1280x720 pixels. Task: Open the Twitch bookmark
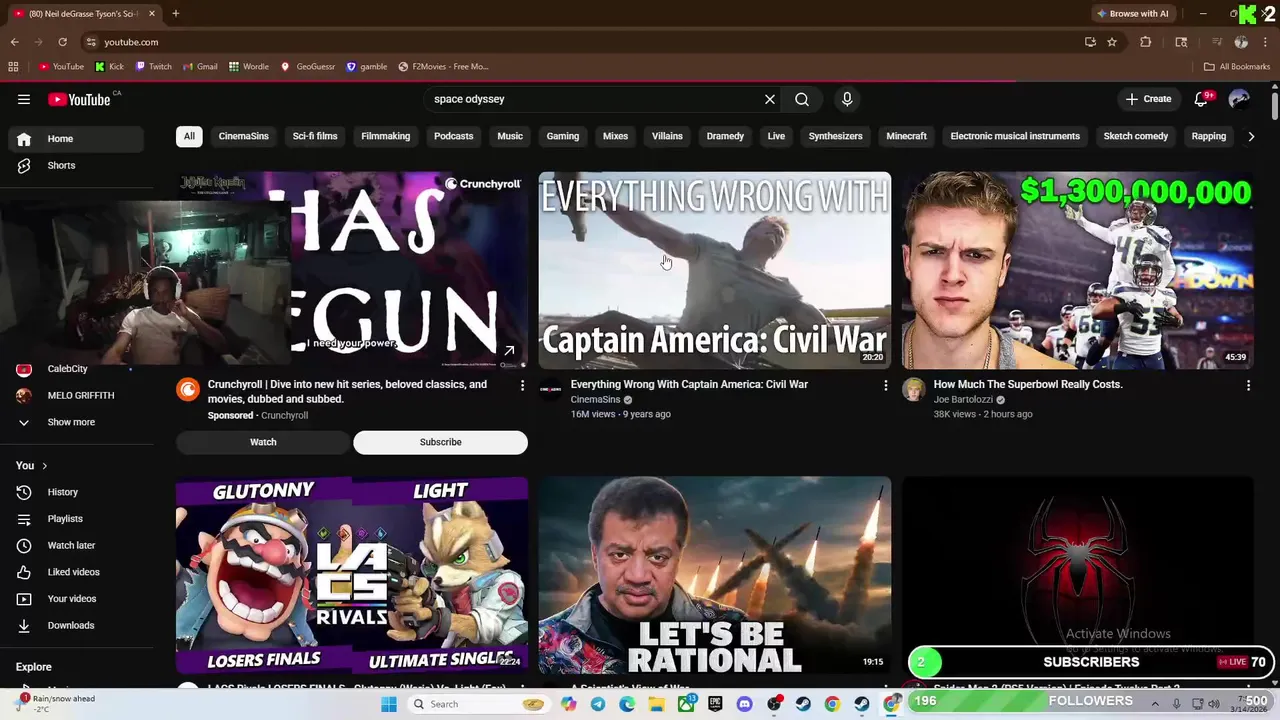[x=154, y=67]
